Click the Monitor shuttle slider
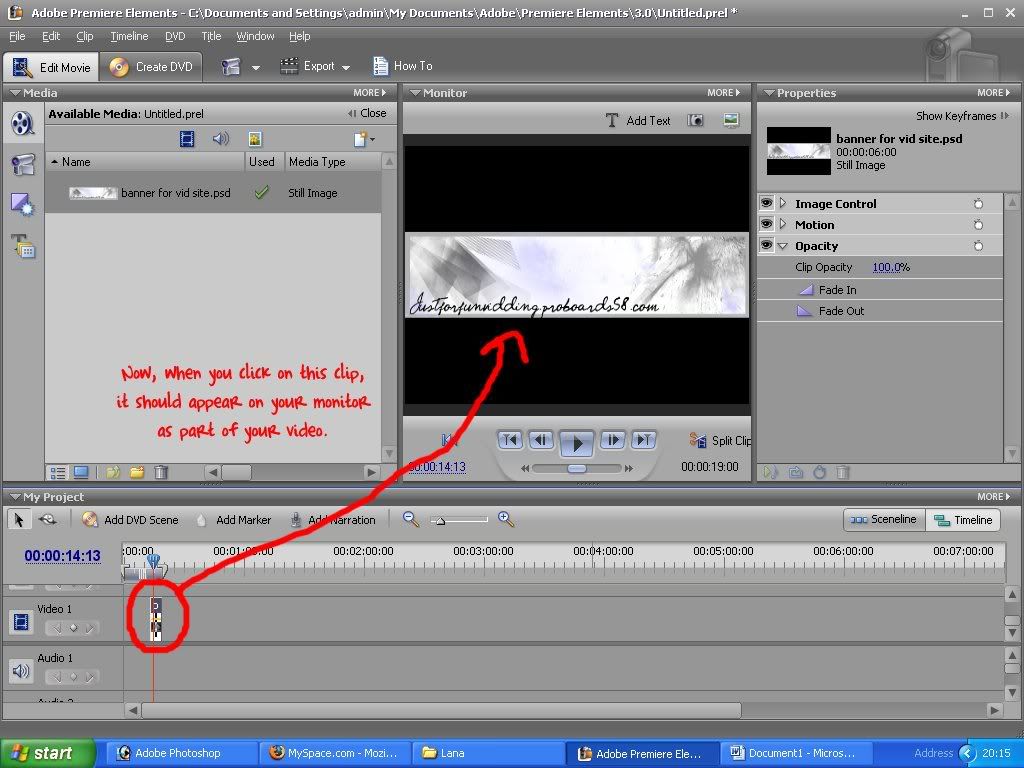Image resolution: width=1024 pixels, height=768 pixels. (577, 468)
